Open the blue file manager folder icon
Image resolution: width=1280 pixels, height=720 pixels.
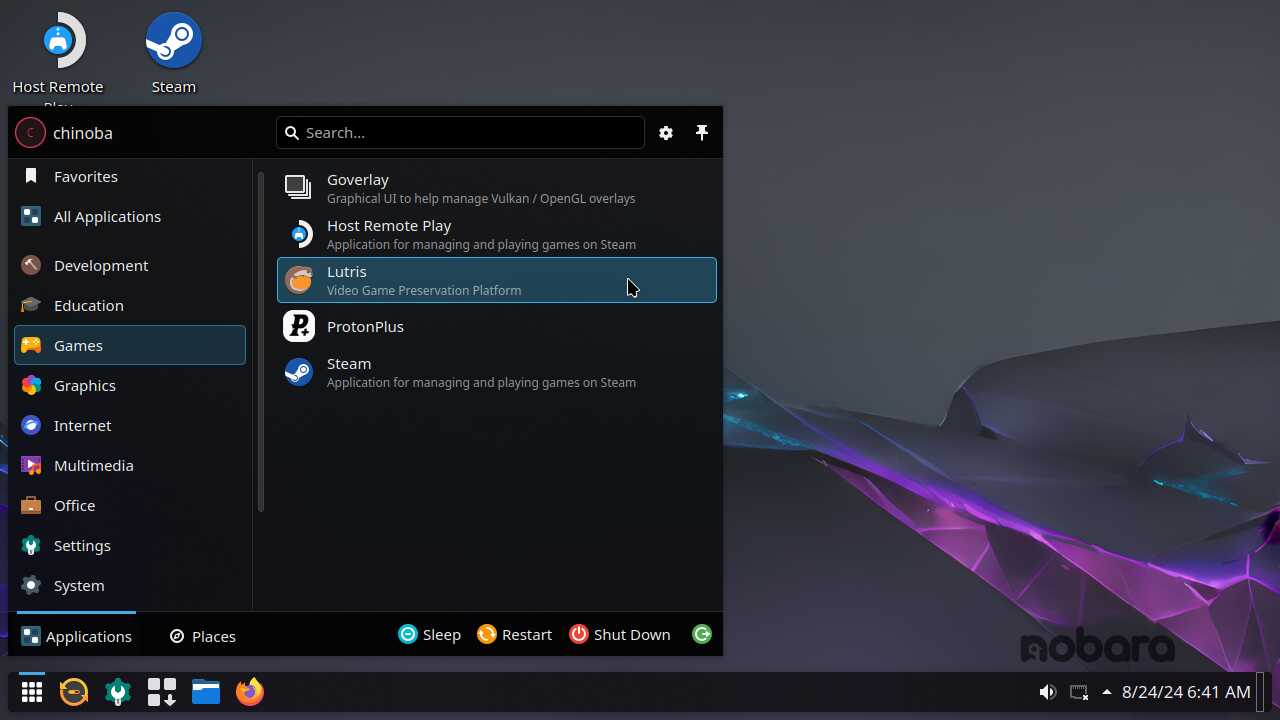[x=206, y=691]
